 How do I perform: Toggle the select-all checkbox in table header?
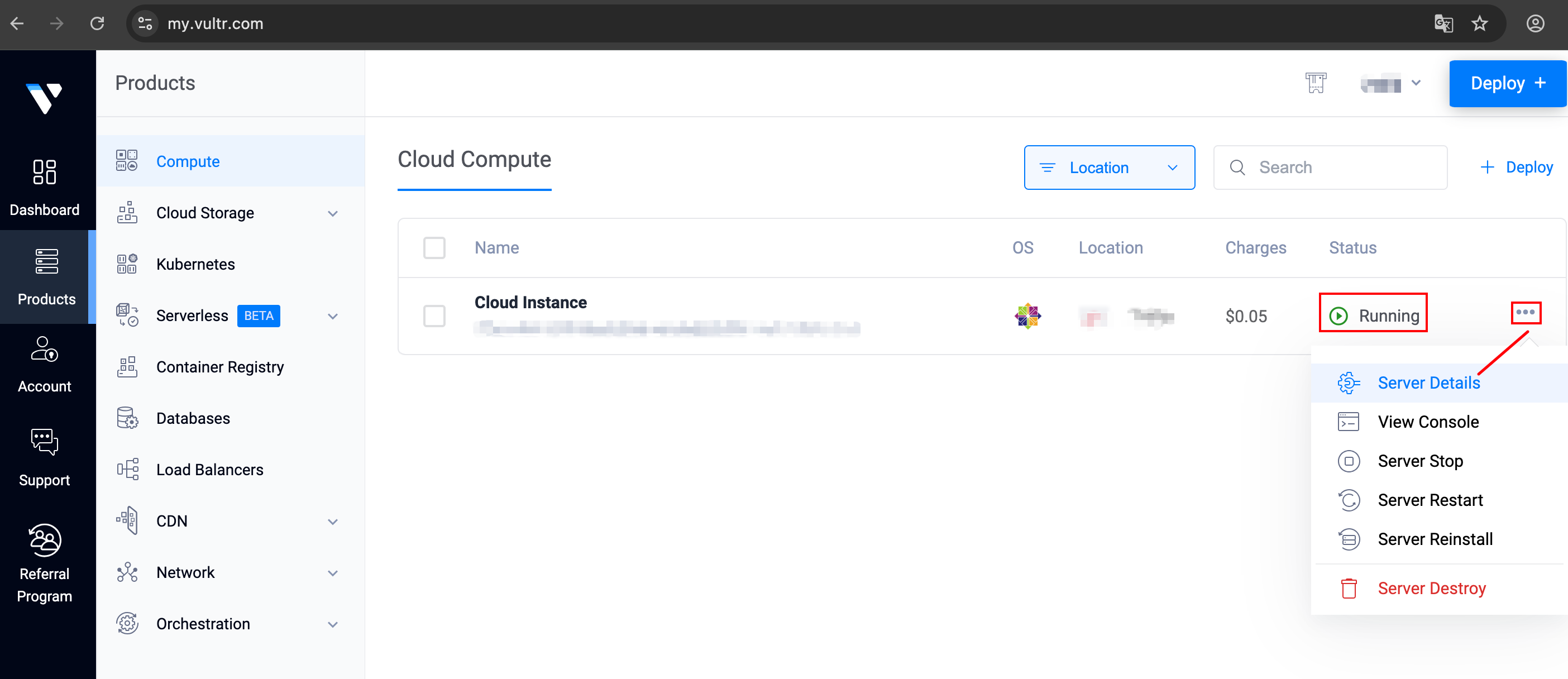[x=434, y=248]
